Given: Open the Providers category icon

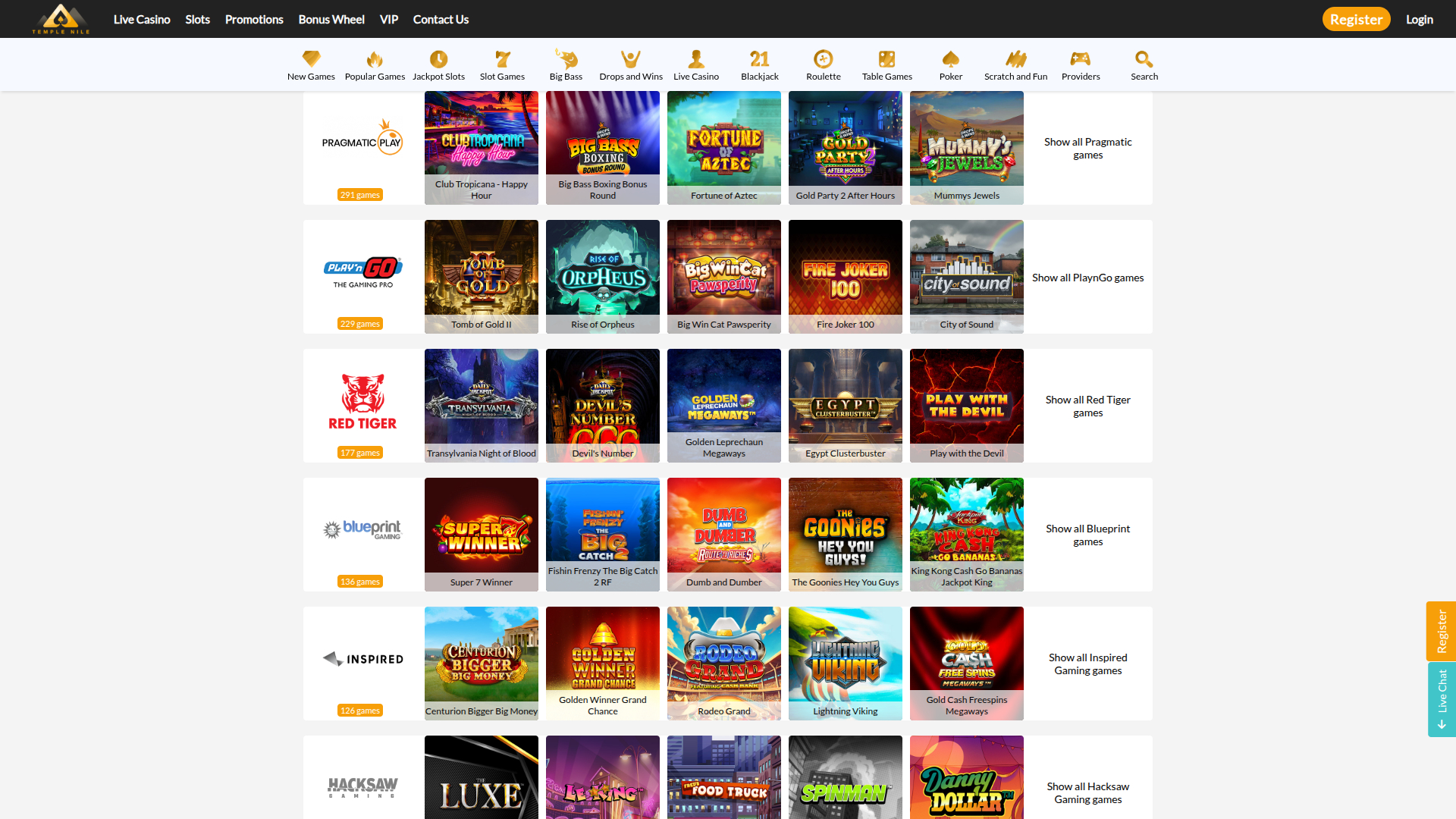Looking at the screenshot, I should [1081, 59].
